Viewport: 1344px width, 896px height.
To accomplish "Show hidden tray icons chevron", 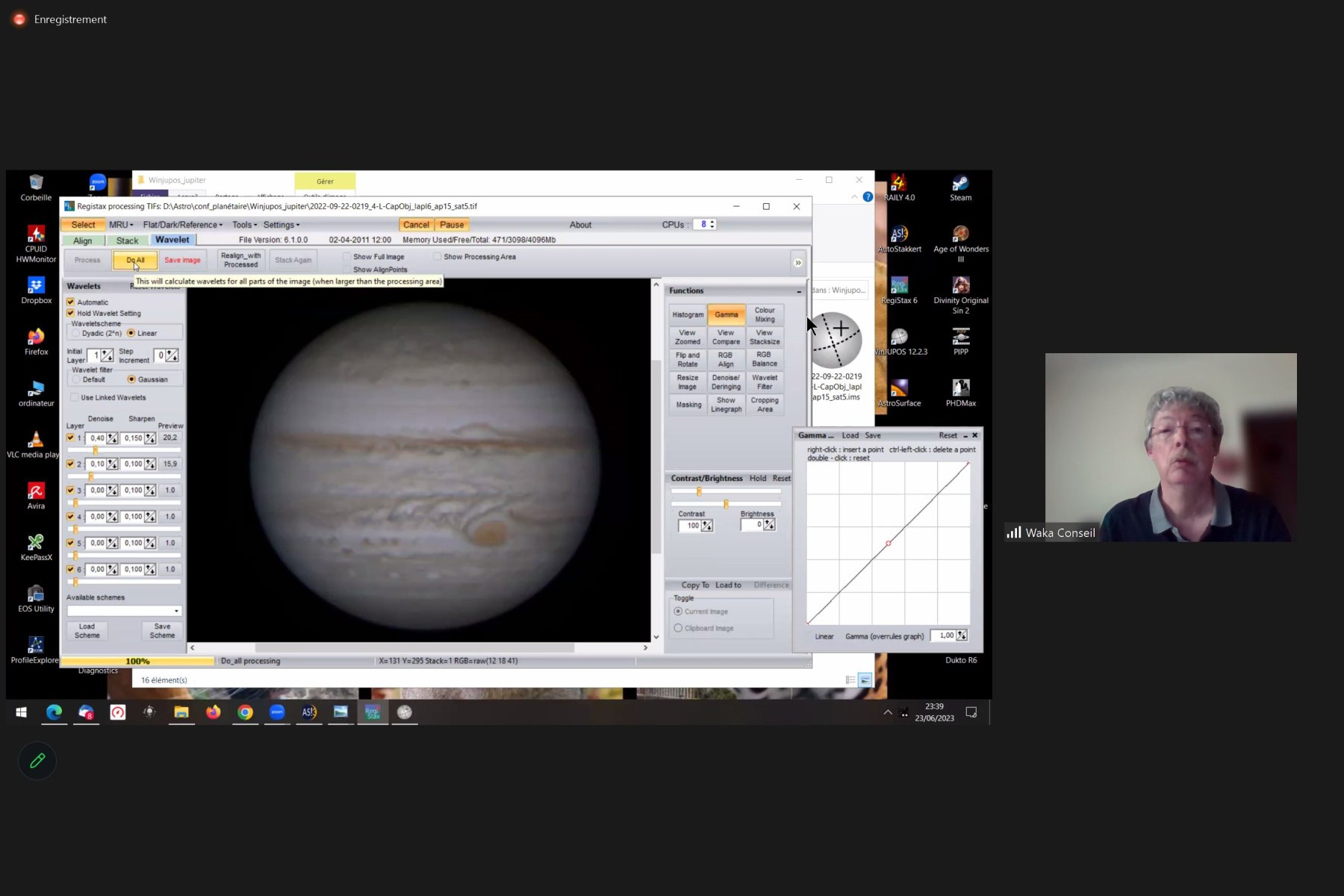I will pyautogui.click(x=887, y=712).
